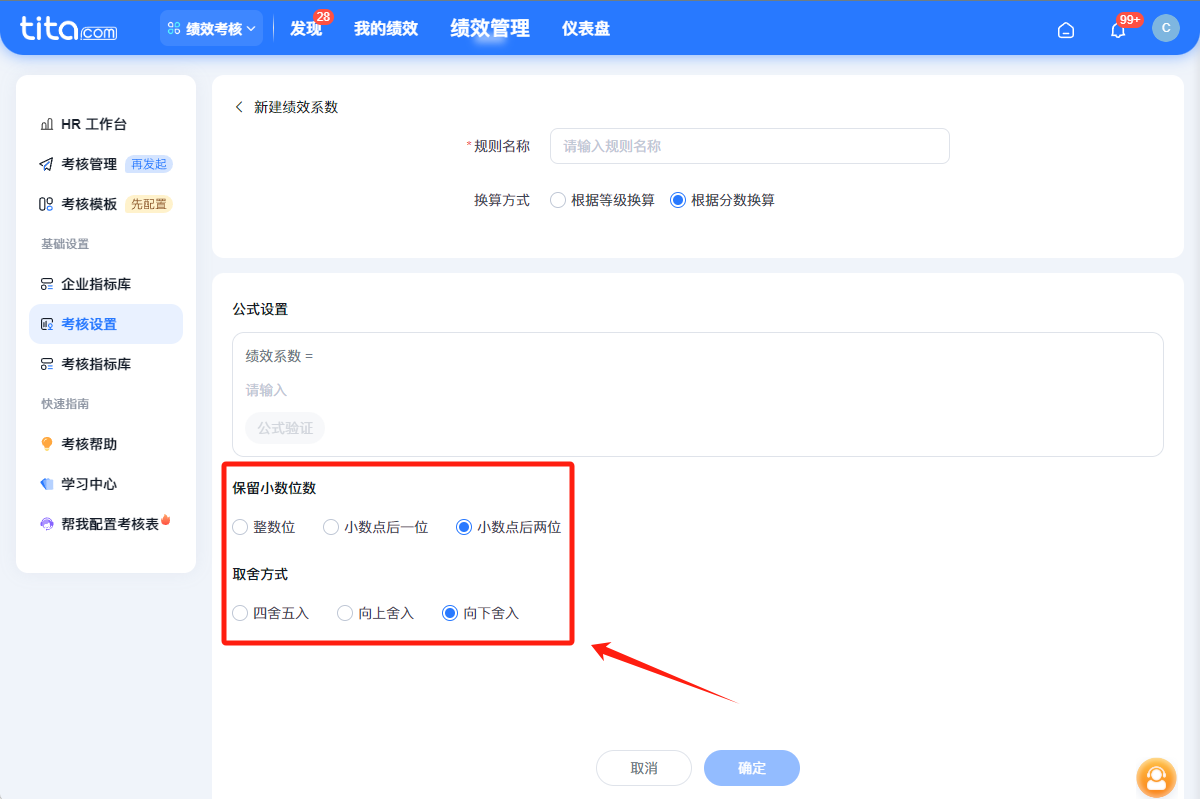The image size is (1200, 799).
Task: Switch to 我的绩效 tab
Action: coord(386,28)
